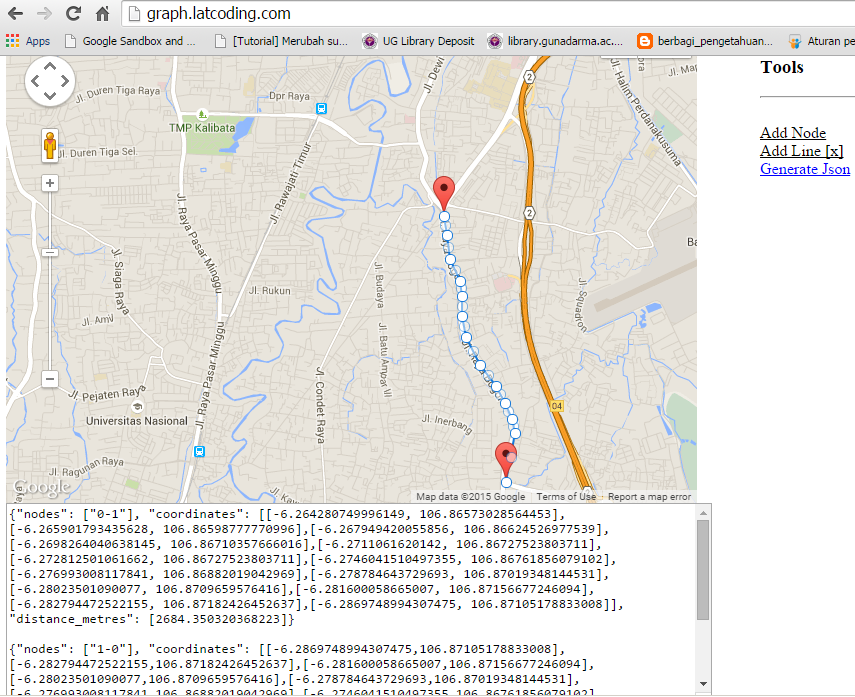Click the 'Jl. Squadron' street label
Viewport: 855px width, 697px height.
(x=582, y=305)
